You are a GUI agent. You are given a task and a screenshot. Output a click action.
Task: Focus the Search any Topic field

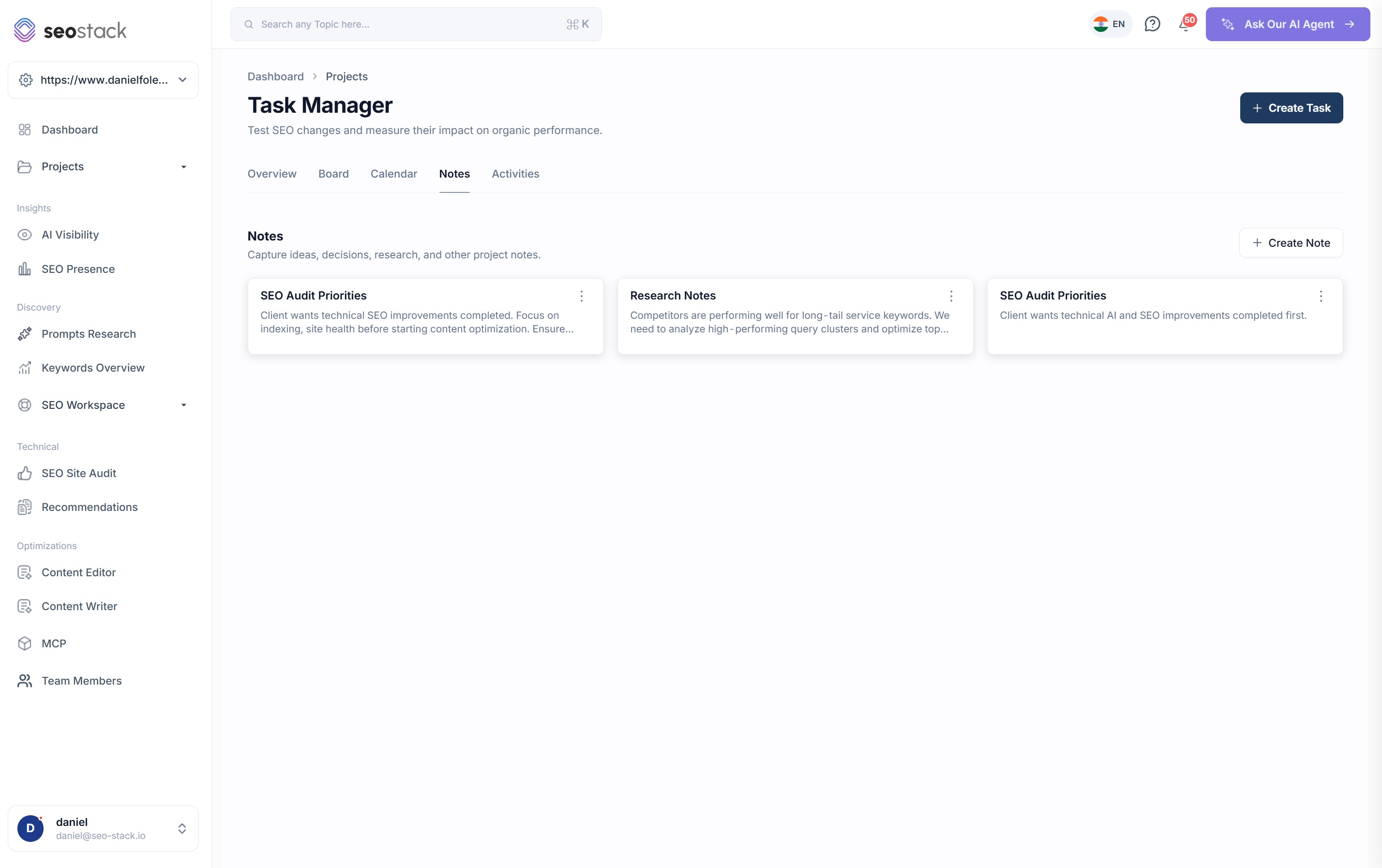[416, 24]
